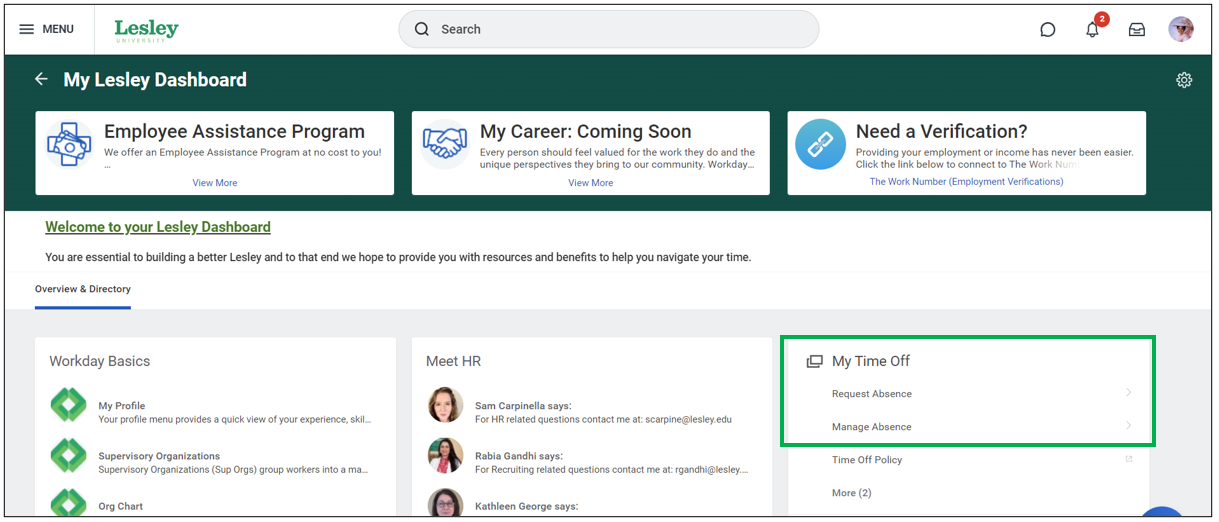The height and width of the screenshot is (522, 1219).
Task: Click the magnifier icon in search bar
Action: [422, 29]
